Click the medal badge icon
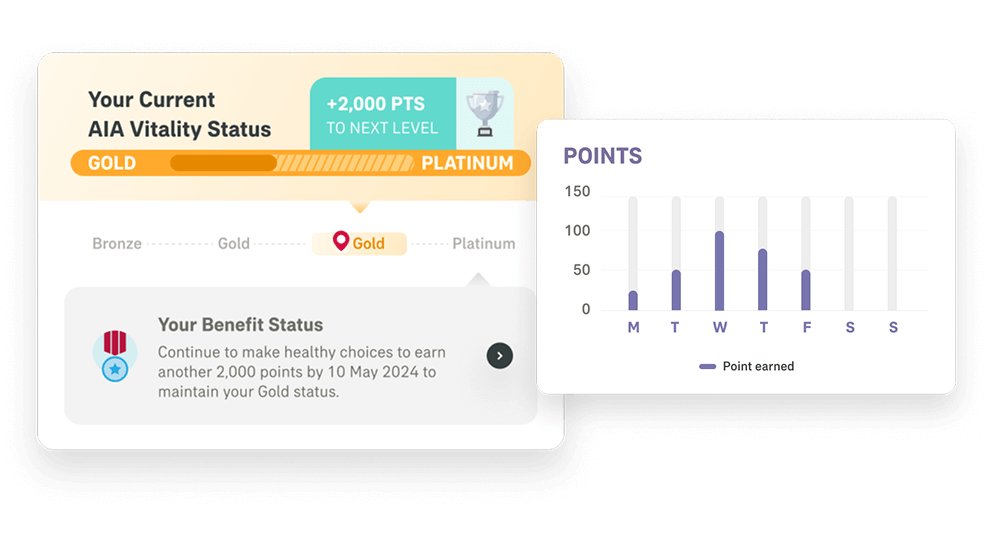990x540 pixels. click(x=115, y=356)
